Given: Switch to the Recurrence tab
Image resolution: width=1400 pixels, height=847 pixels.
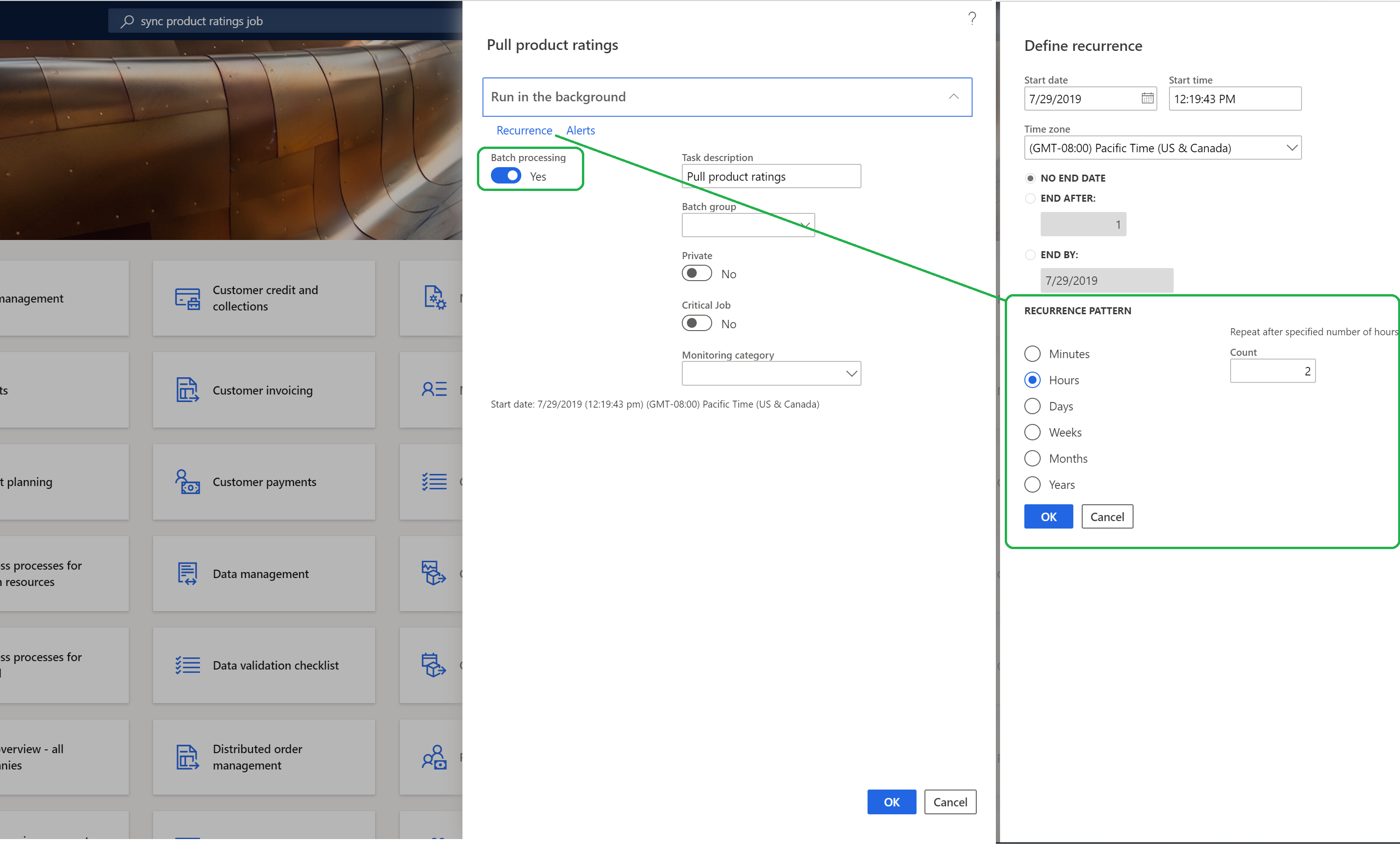Looking at the screenshot, I should (x=524, y=130).
